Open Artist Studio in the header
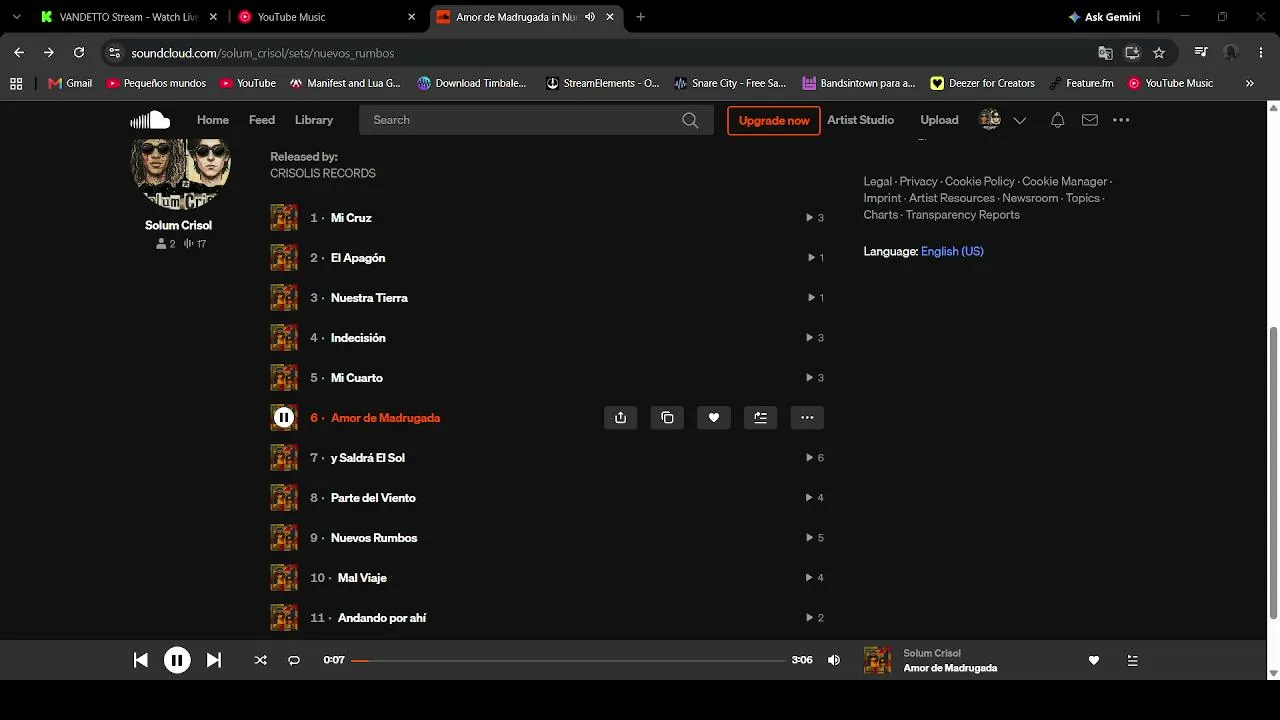This screenshot has height=720, width=1280. click(860, 120)
